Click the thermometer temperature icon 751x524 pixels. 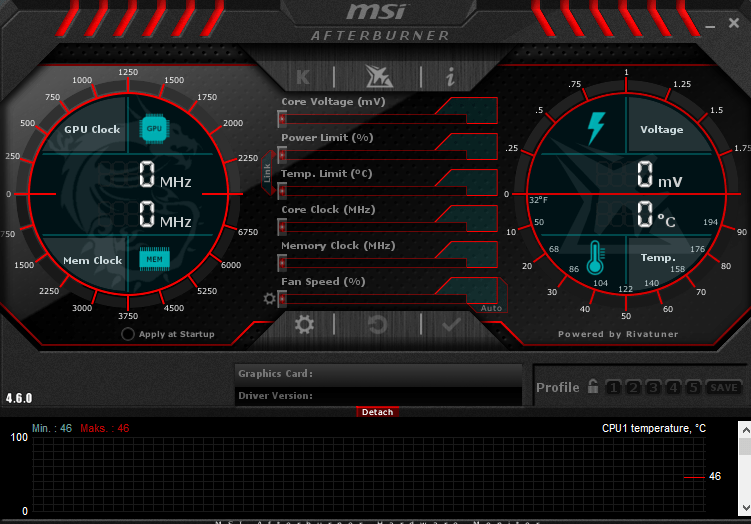[595, 258]
